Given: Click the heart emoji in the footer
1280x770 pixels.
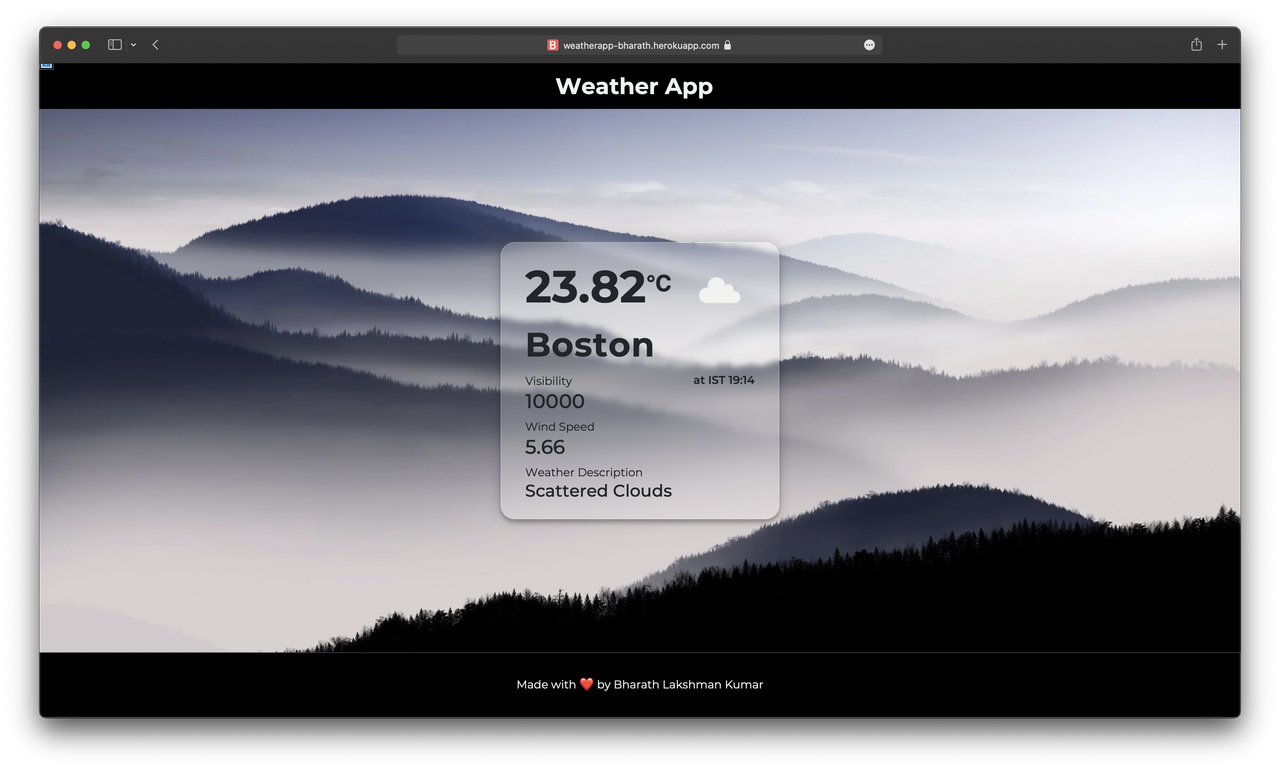Looking at the screenshot, I should [x=585, y=684].
